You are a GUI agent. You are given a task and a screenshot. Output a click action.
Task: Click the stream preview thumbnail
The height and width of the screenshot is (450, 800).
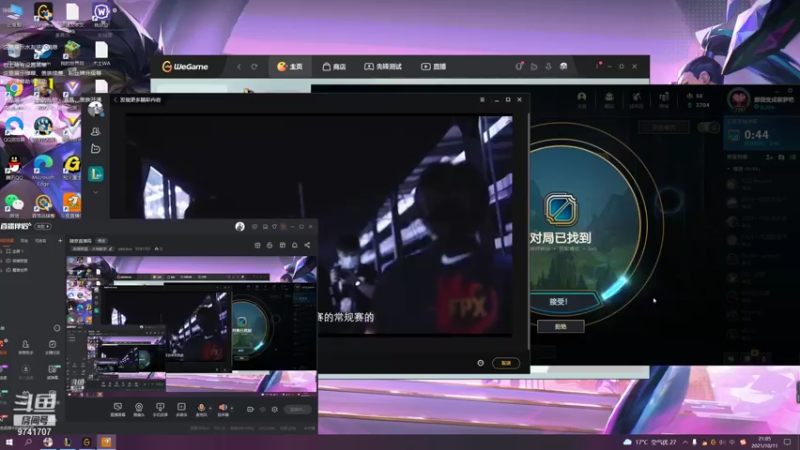191,327
